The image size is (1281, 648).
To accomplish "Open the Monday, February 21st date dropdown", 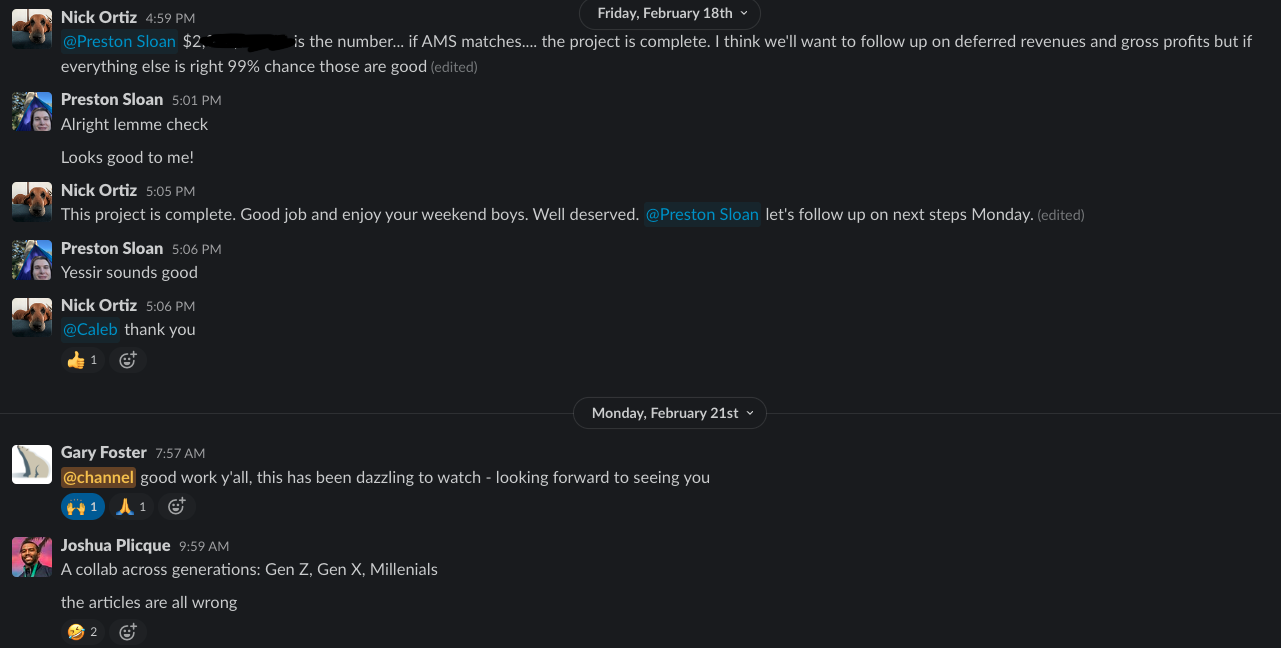I will click(670, 413).
